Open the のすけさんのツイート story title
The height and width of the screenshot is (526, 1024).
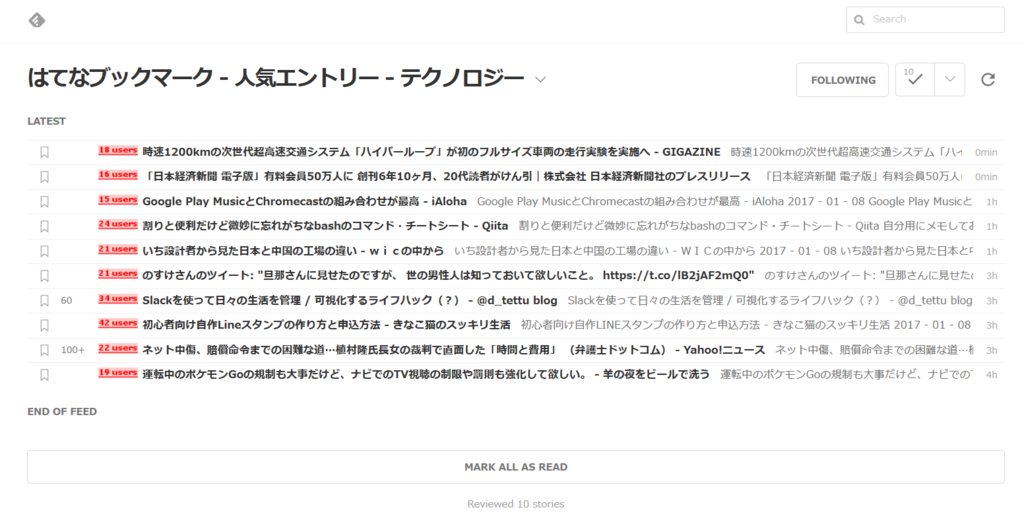(x=448, y=276)
